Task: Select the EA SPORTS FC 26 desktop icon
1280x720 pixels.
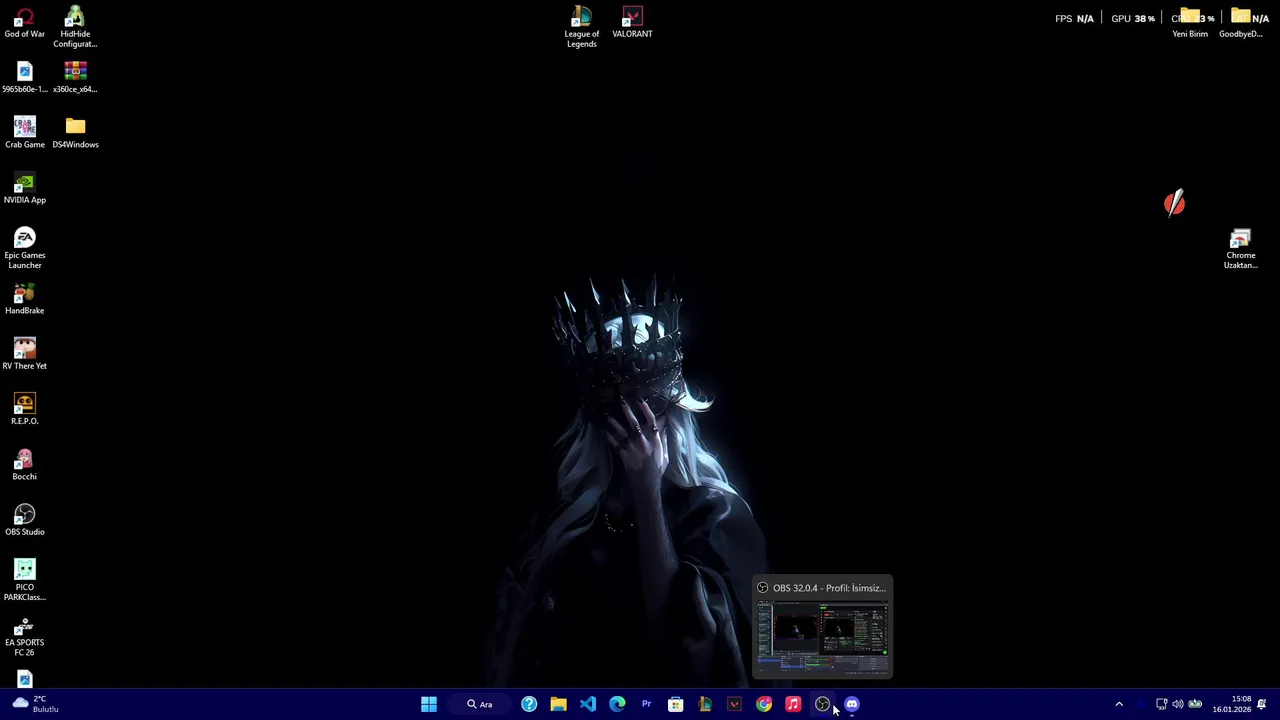Action: click(x=24, y=636)
